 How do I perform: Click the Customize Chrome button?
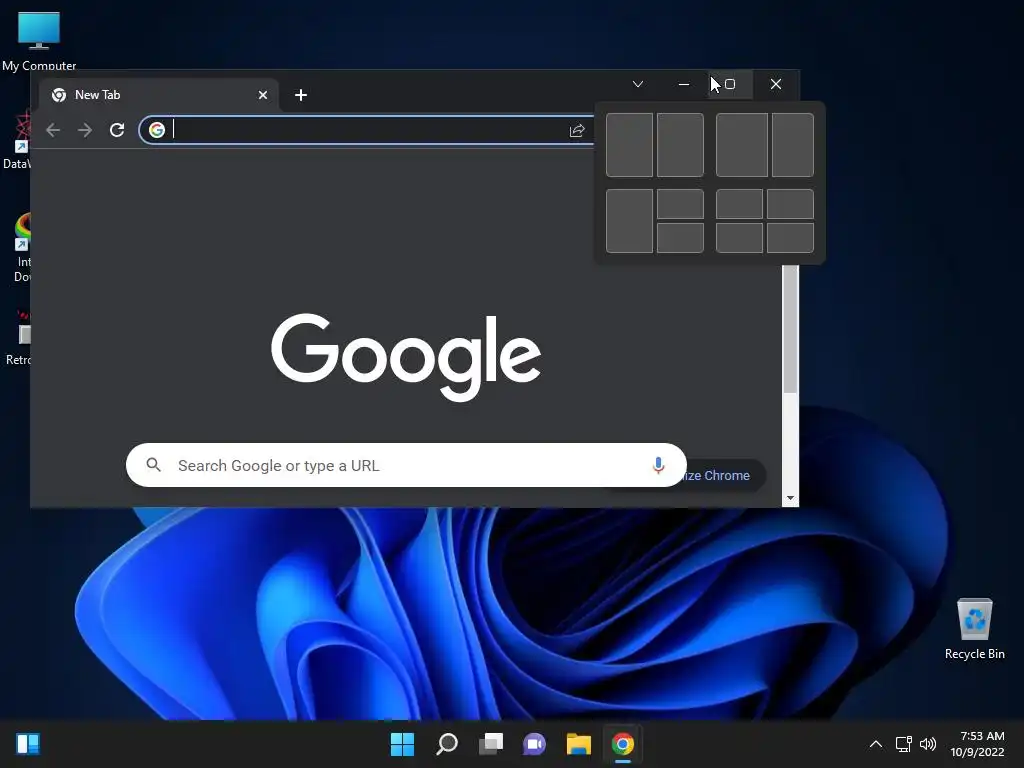tap(722, 475)
